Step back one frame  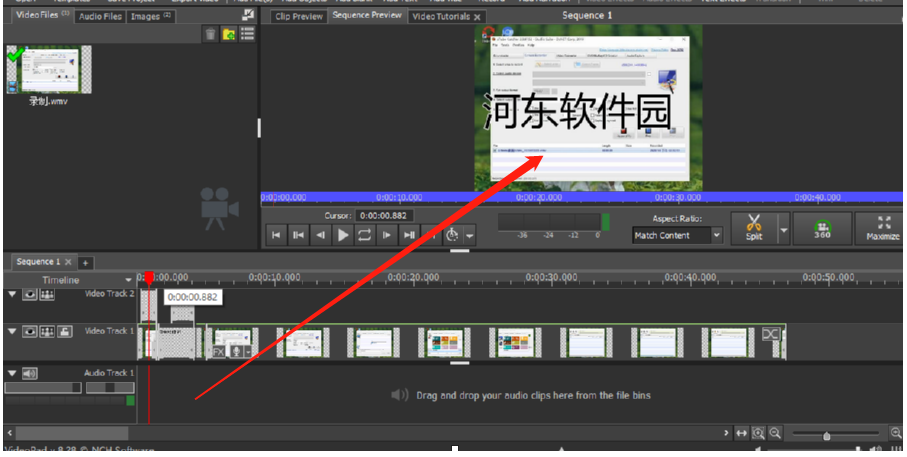(320, 235)
